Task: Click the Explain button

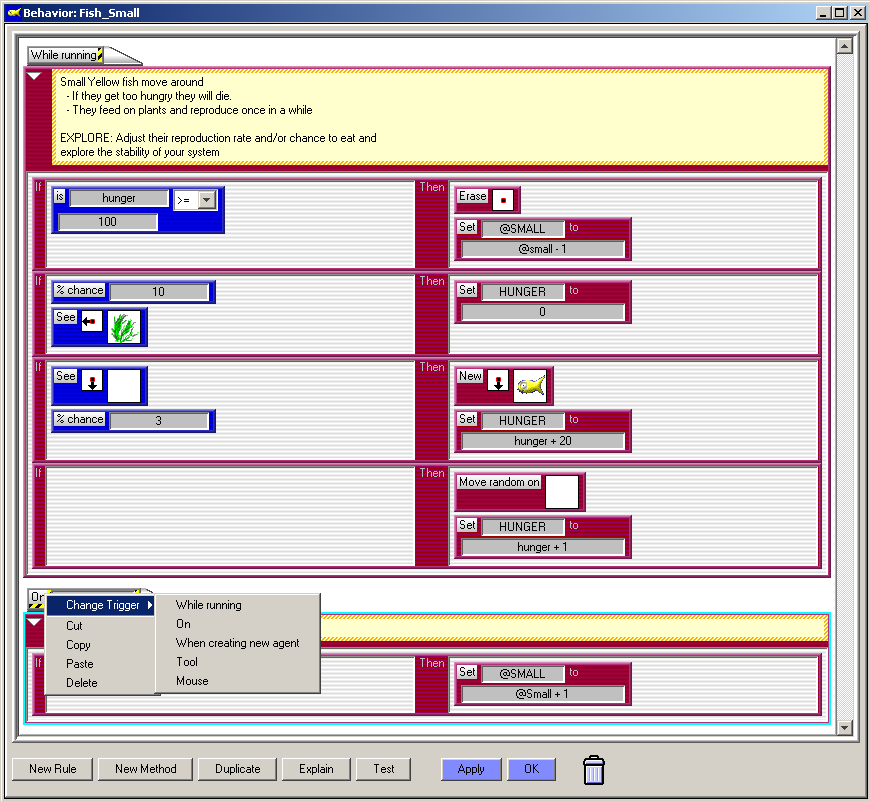Action: [x=316, y=769]
